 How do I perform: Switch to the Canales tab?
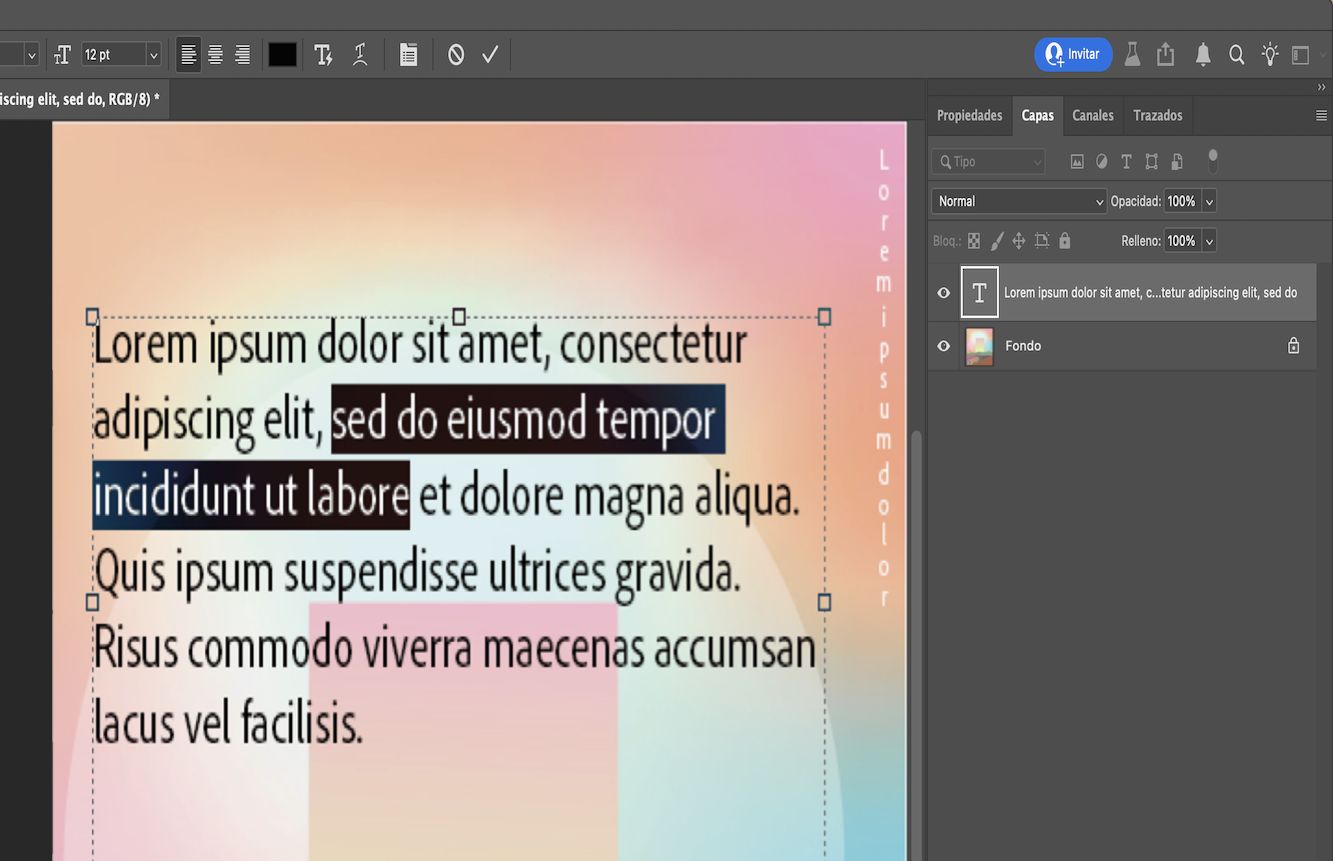1092,115
